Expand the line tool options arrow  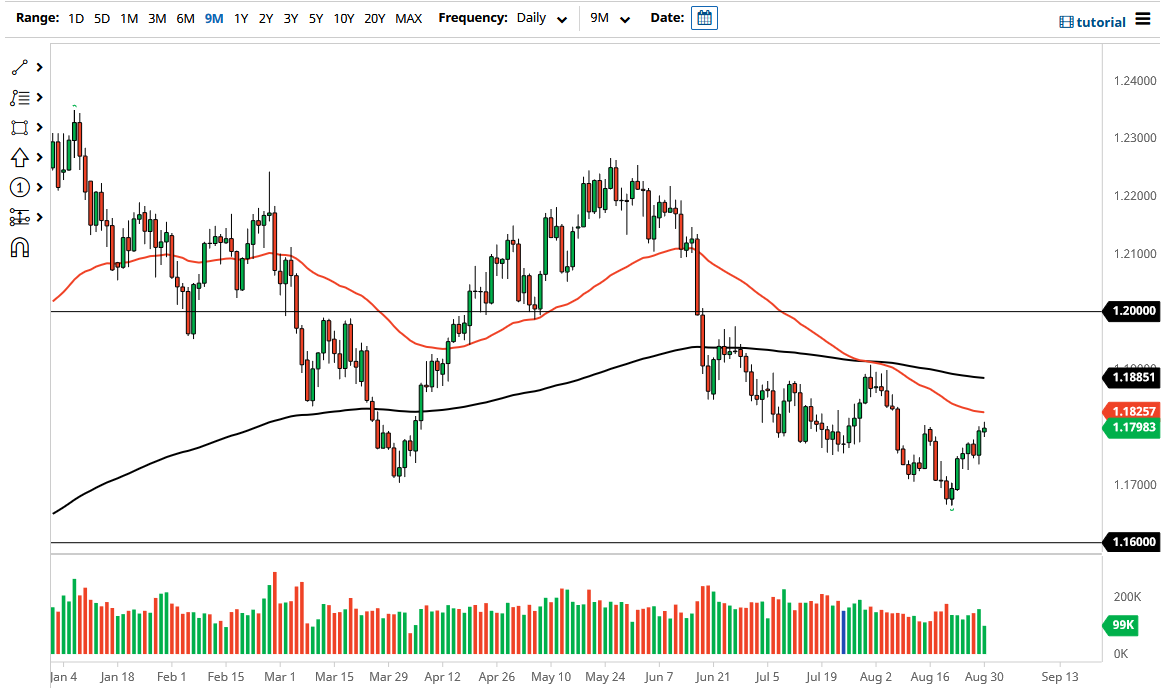click(x=39, y=68)
